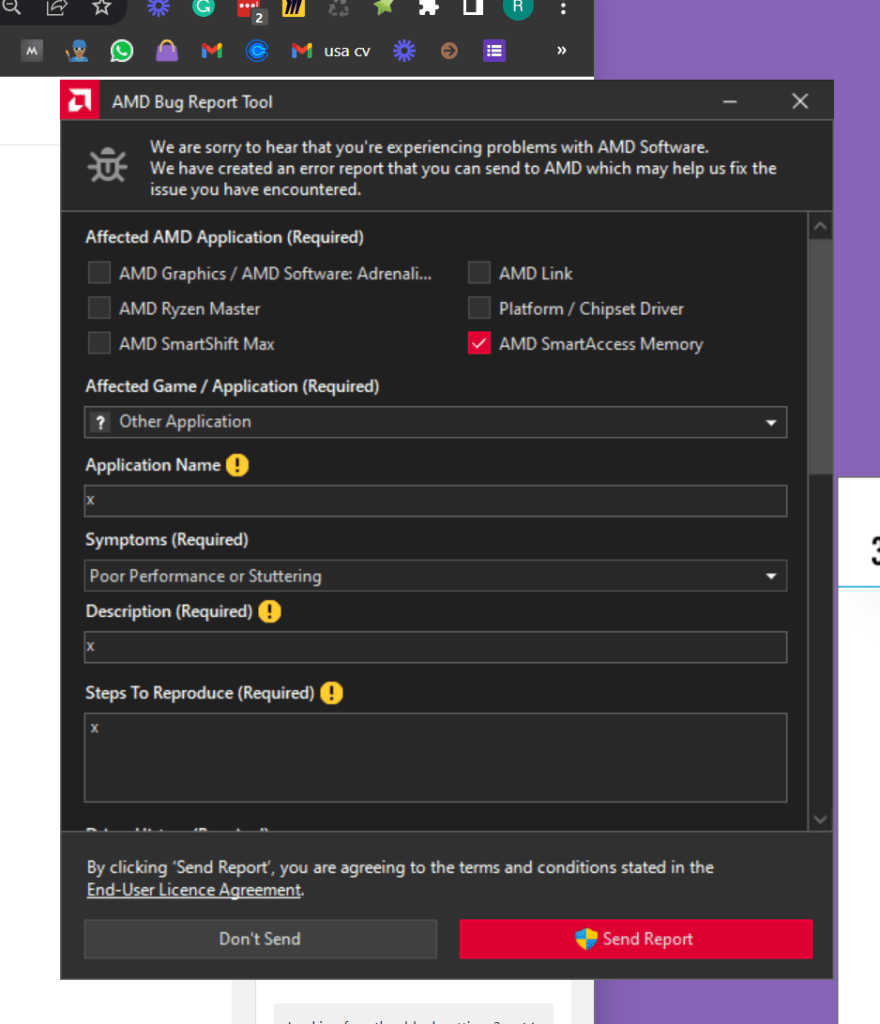
Task: Click into the Description text field
Action: [x=435, y=647]
